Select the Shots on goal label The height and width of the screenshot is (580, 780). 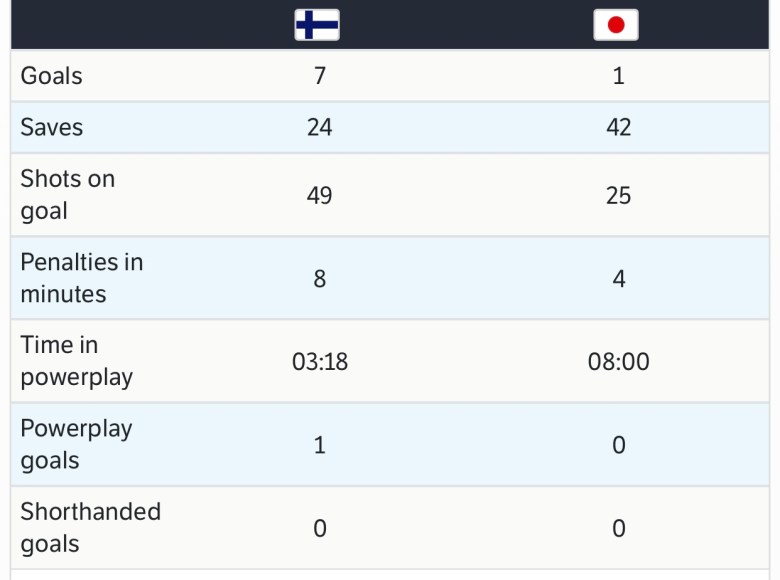click(x=68, y=195)
